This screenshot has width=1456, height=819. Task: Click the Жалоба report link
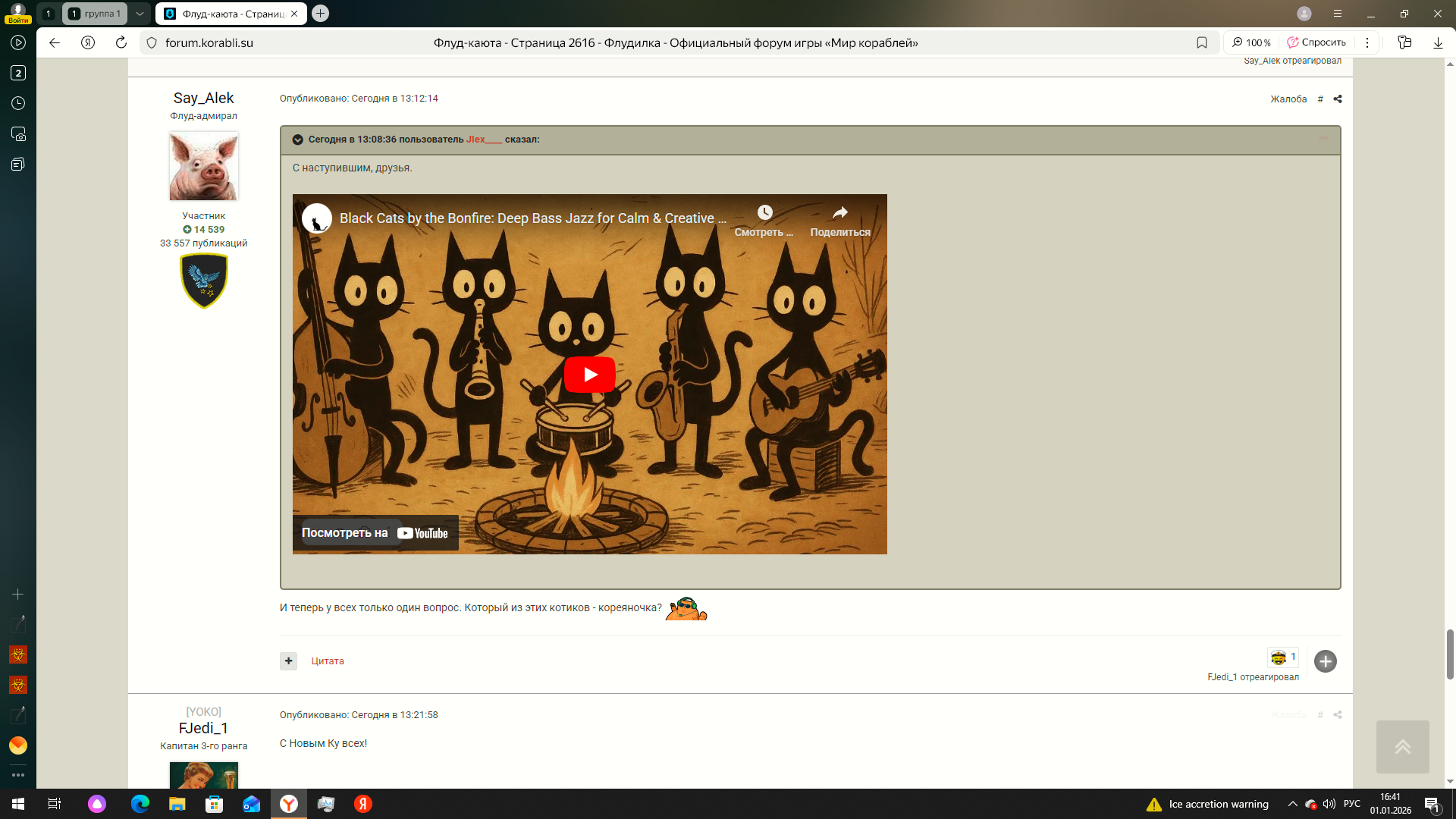pos(1288,99)
